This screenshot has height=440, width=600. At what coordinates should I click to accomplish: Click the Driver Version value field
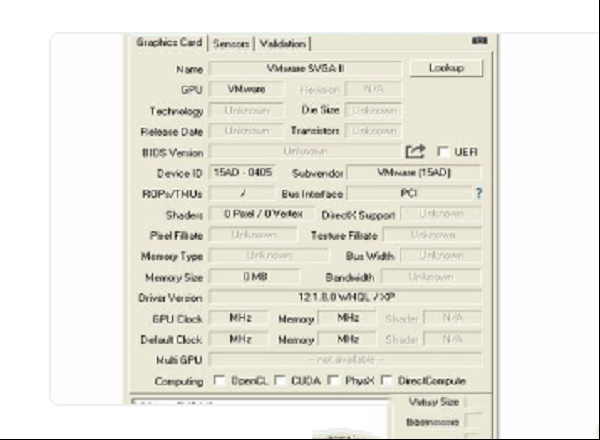tap(346, 297)
